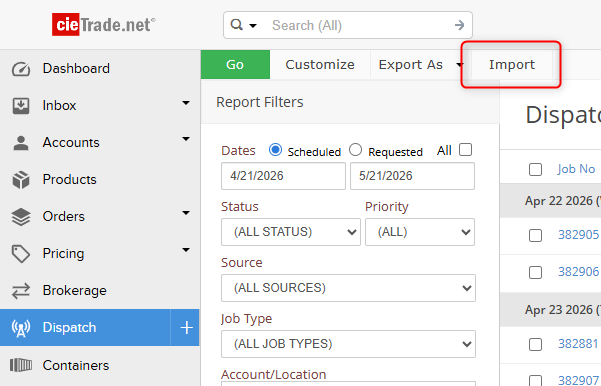Image resolution: width=601 pixels, height=386 pixels.
Task: Click the Dashboard gauge icon
Action: (x=21, y=69)
